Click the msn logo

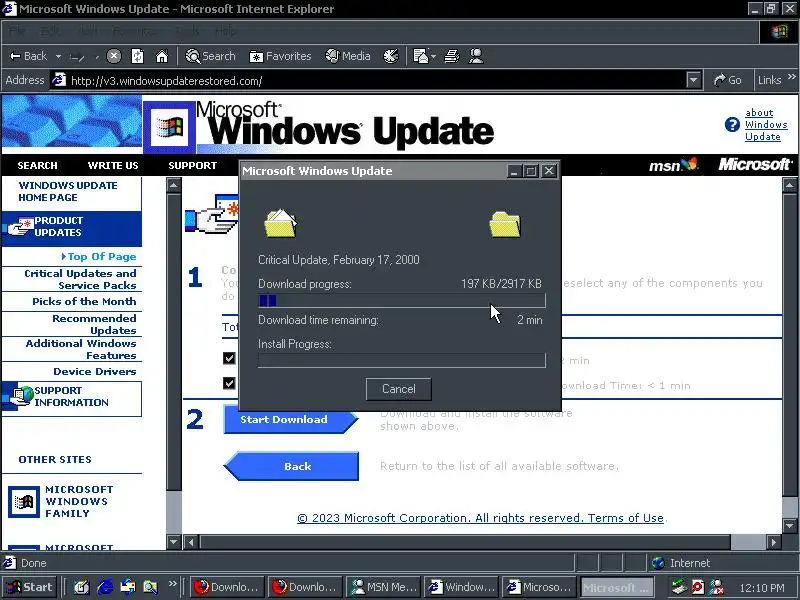[673, 165]
